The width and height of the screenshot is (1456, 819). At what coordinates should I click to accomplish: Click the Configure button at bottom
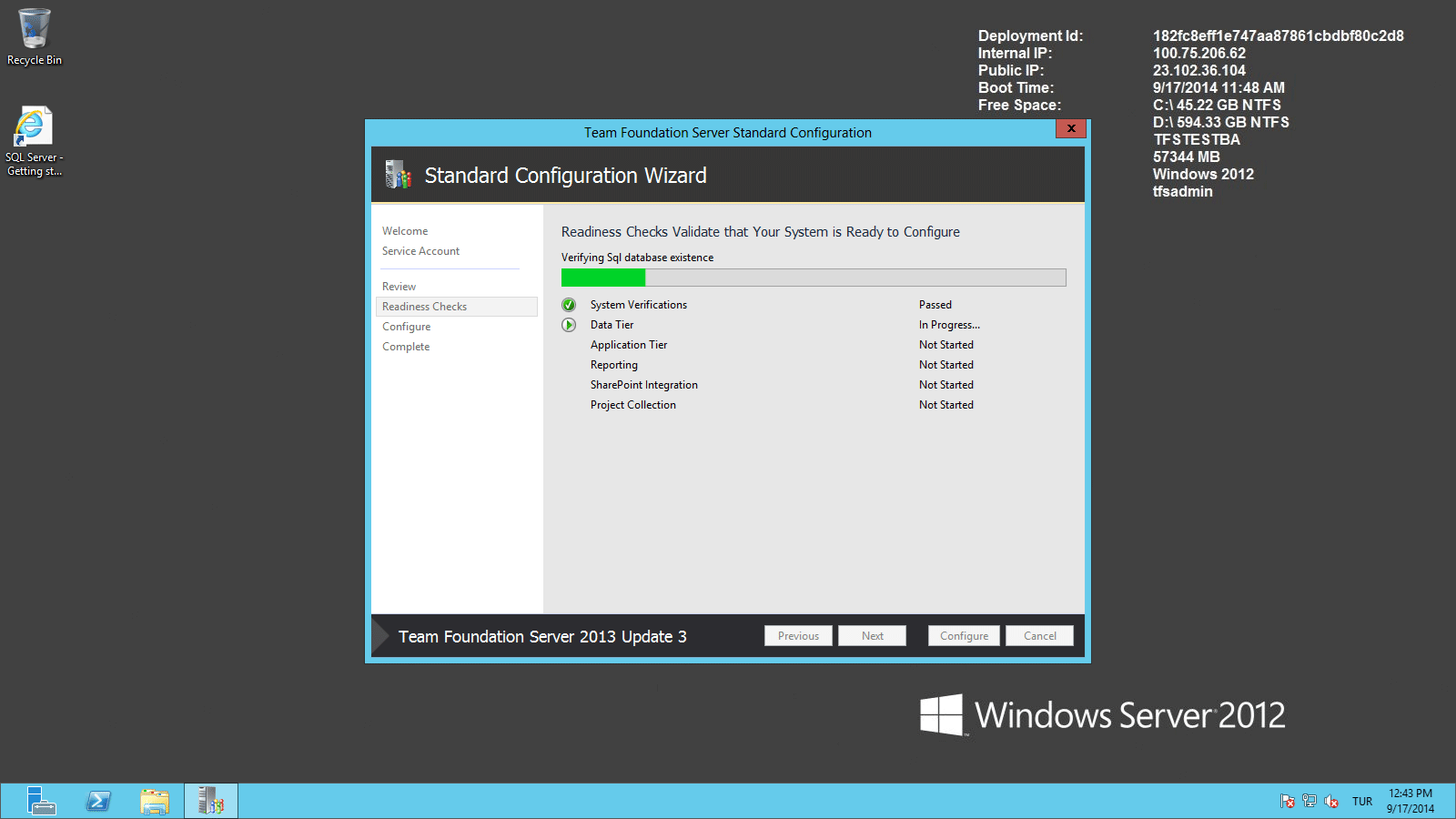964,636
